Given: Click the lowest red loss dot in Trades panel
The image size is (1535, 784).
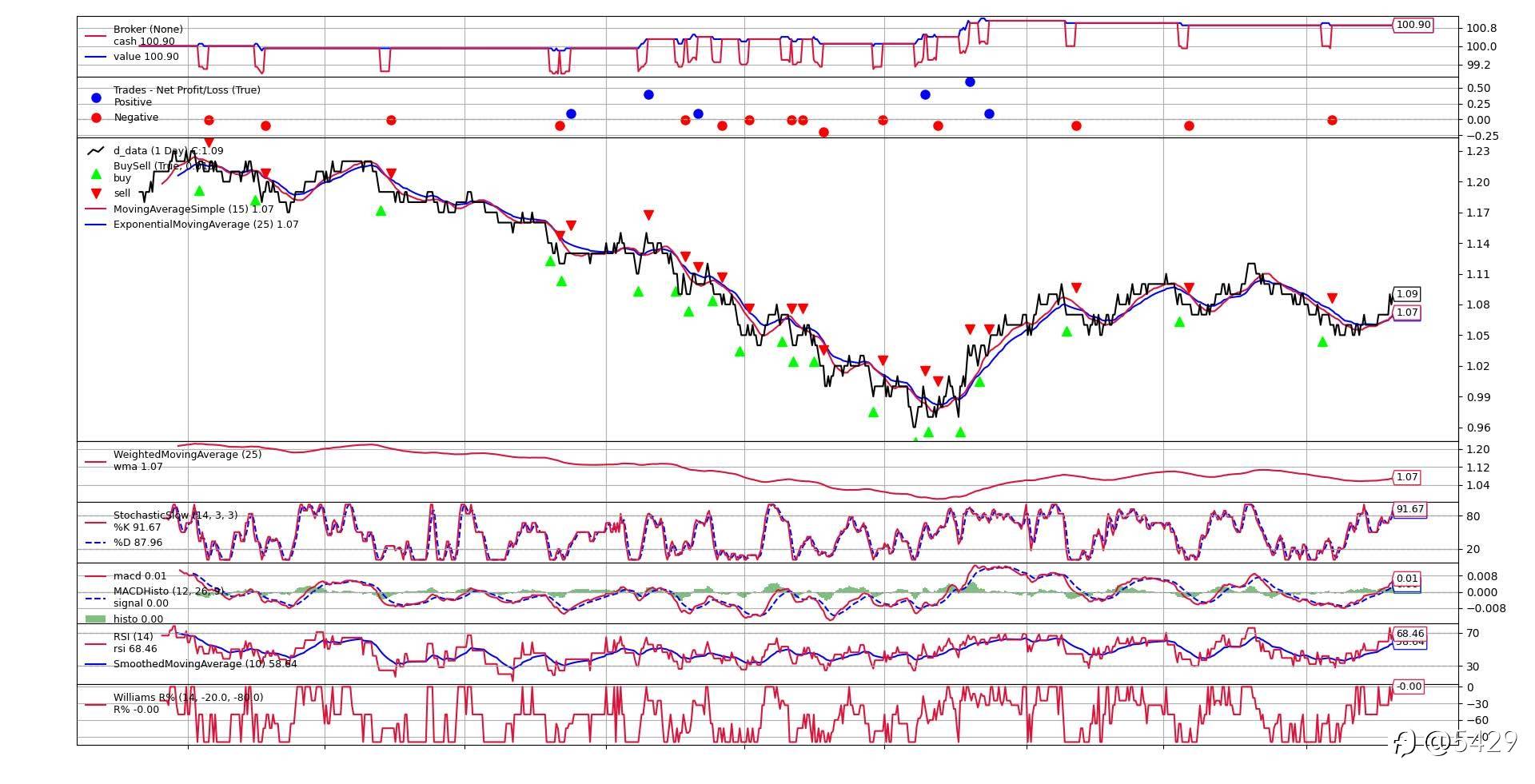Looking at the screenshot, I should tap(823, 132).
